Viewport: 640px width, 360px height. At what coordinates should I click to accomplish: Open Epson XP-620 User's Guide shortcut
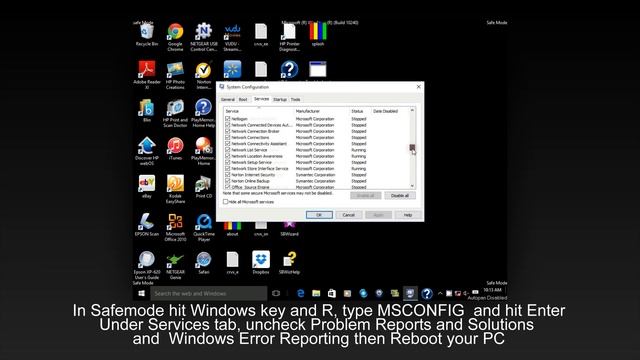147,265
